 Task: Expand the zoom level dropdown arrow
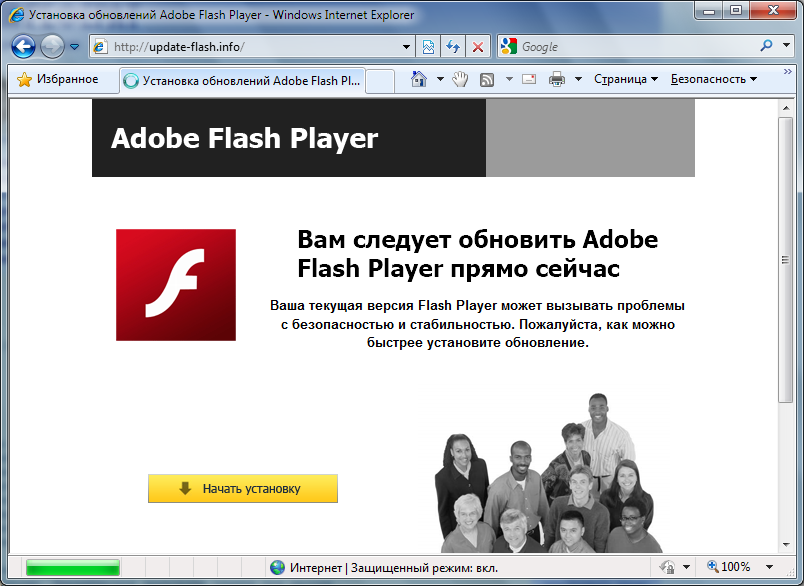(769, 567)
